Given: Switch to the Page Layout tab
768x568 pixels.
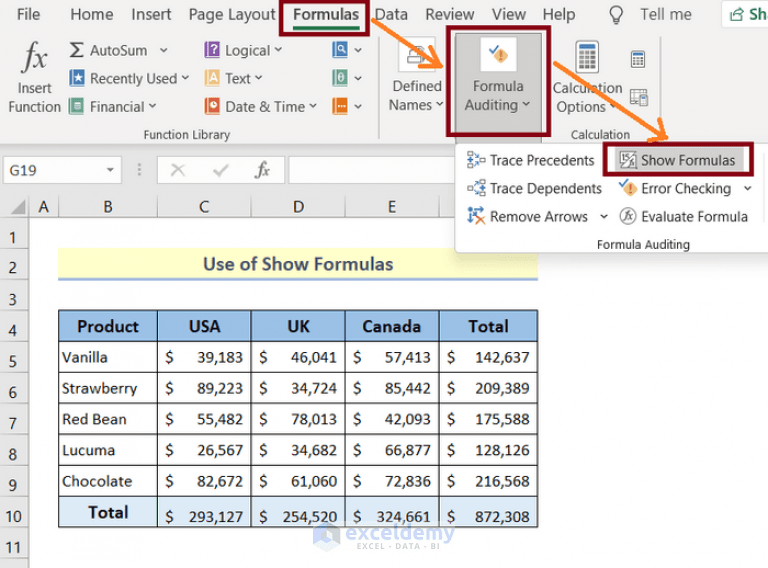Looking at the screenshot, I should (x=232, y=15).
